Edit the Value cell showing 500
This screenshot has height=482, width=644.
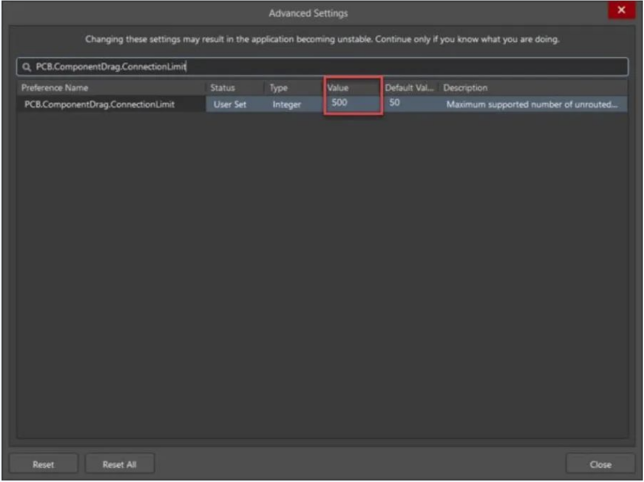352,104
